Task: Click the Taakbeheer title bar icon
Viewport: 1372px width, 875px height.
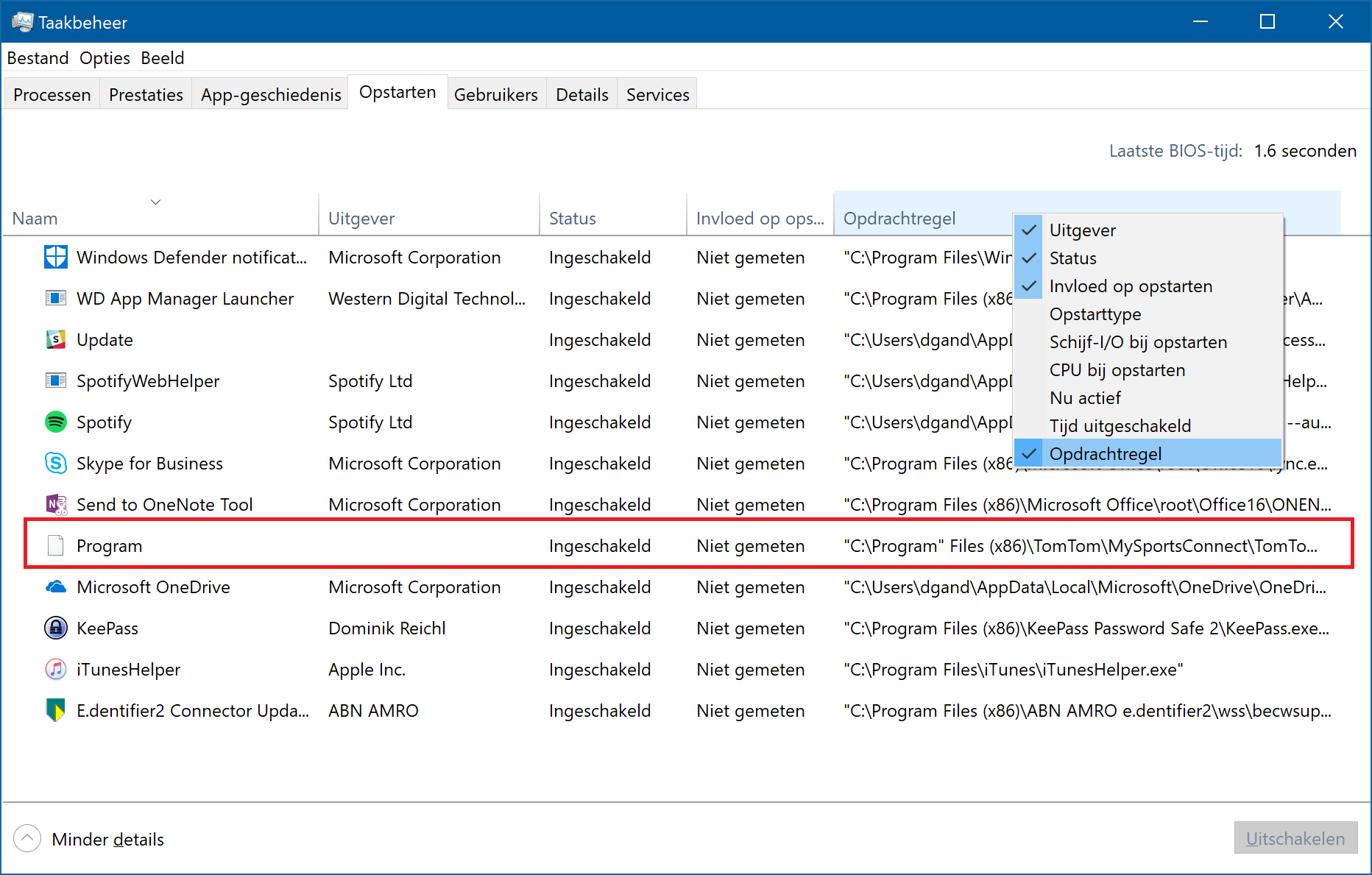Action: coord(22,22)
